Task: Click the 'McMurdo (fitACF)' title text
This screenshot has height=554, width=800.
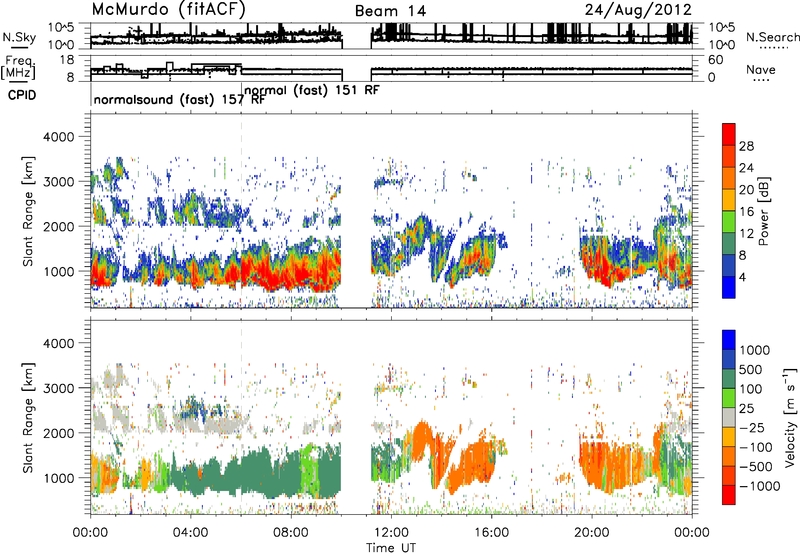Action: point(168,10)
